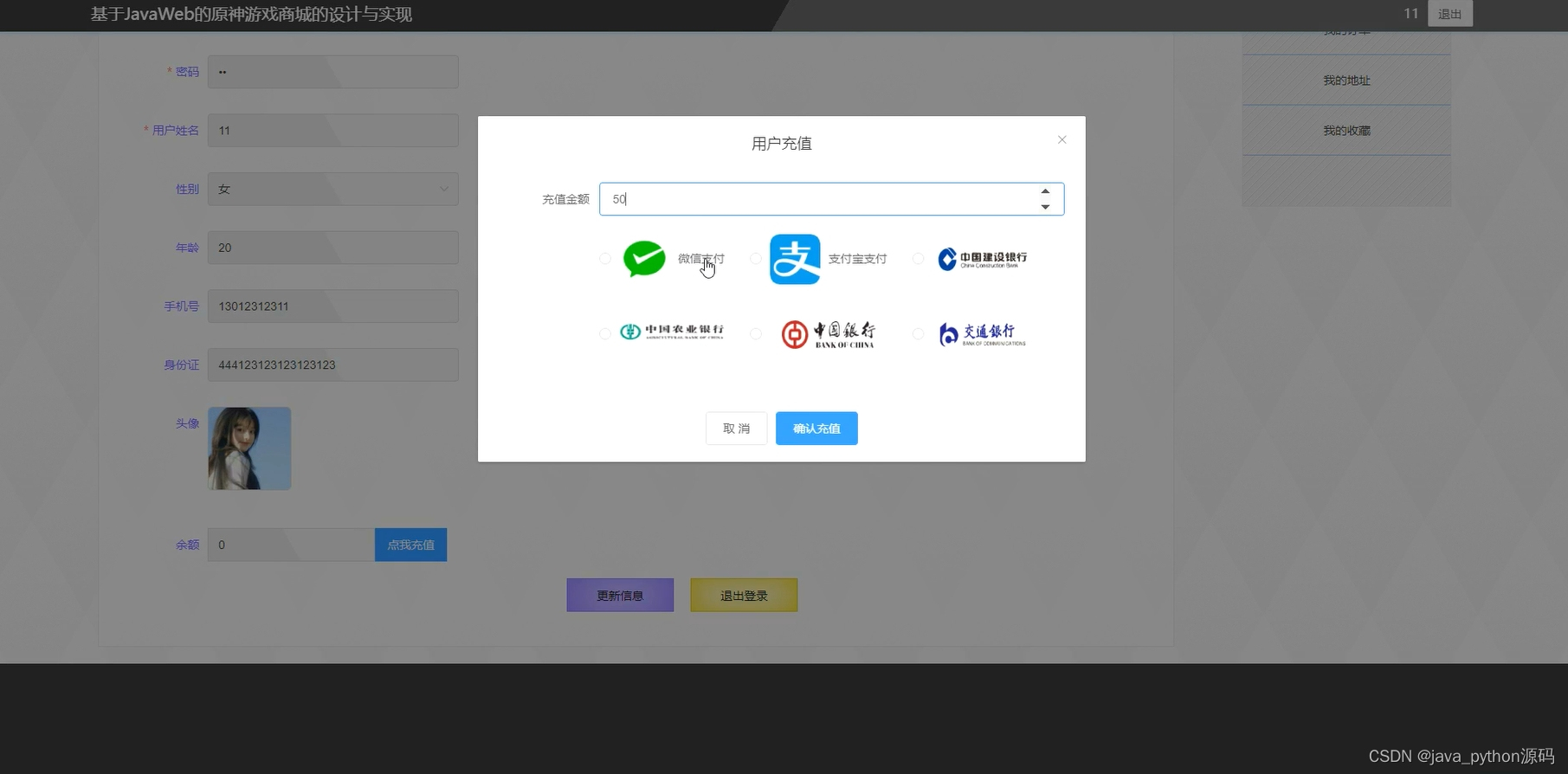Click the 微信支付 label text
The height and width of the screenshot is (774, 1568).
tap(701, 259)
